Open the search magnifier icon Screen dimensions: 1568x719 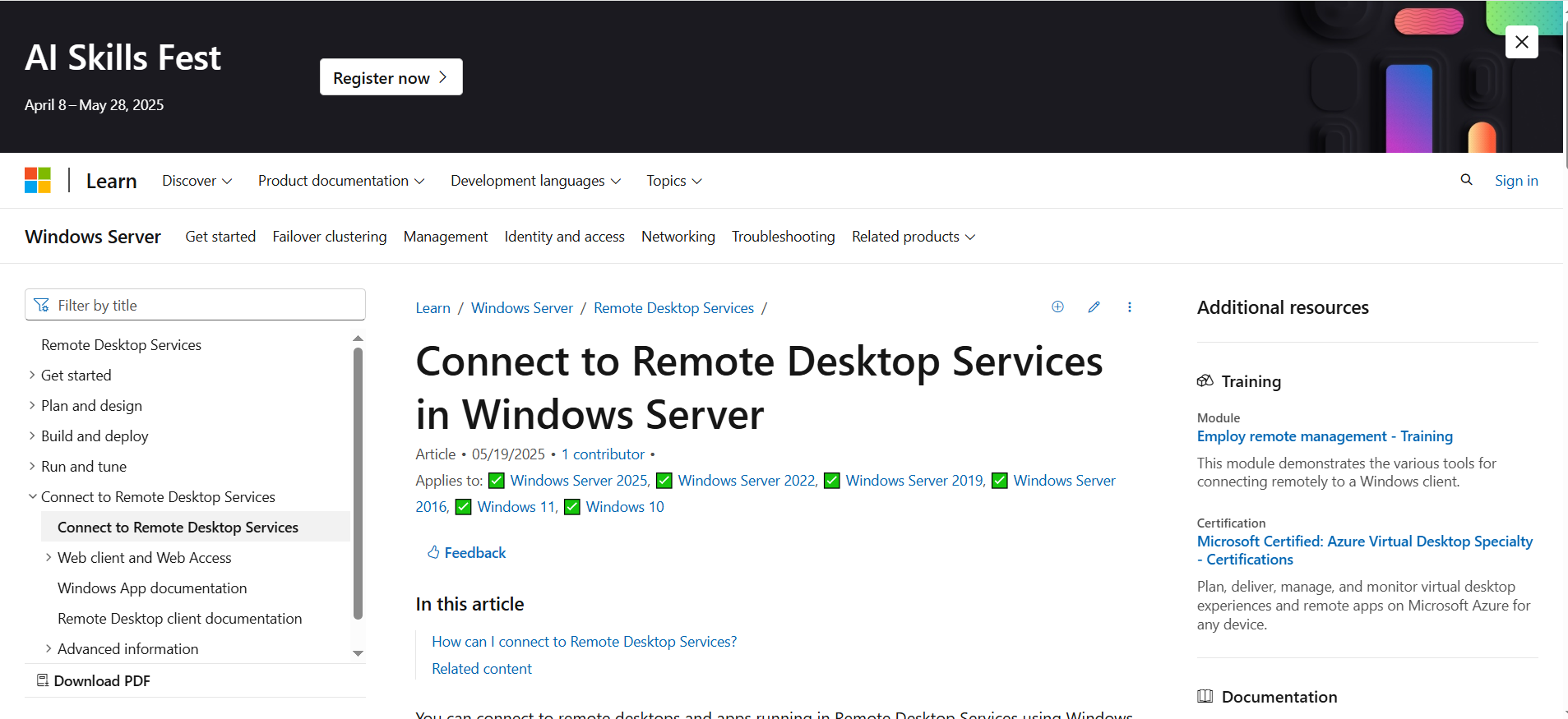(1466, 180)
